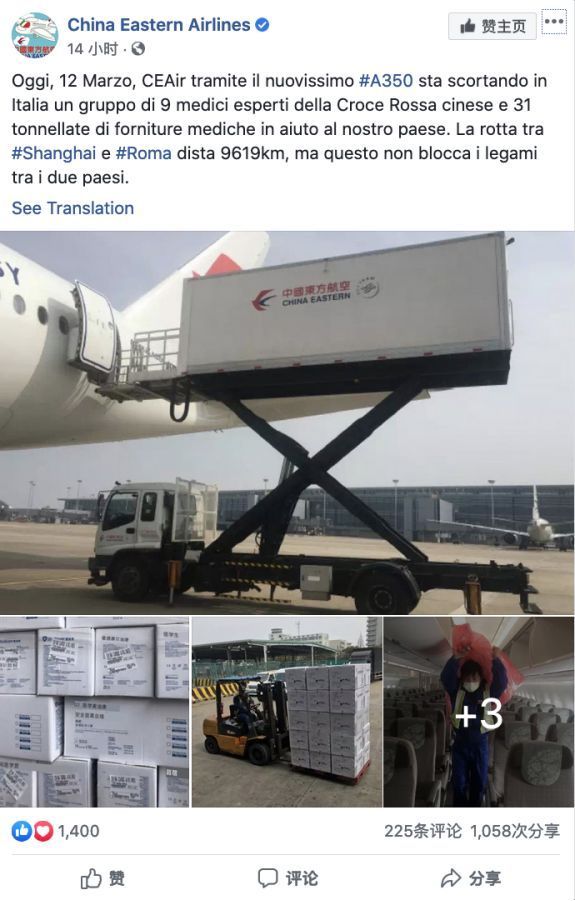Click the 赞主页 like page button
The image size is (575, 901).
coord(492,26)
